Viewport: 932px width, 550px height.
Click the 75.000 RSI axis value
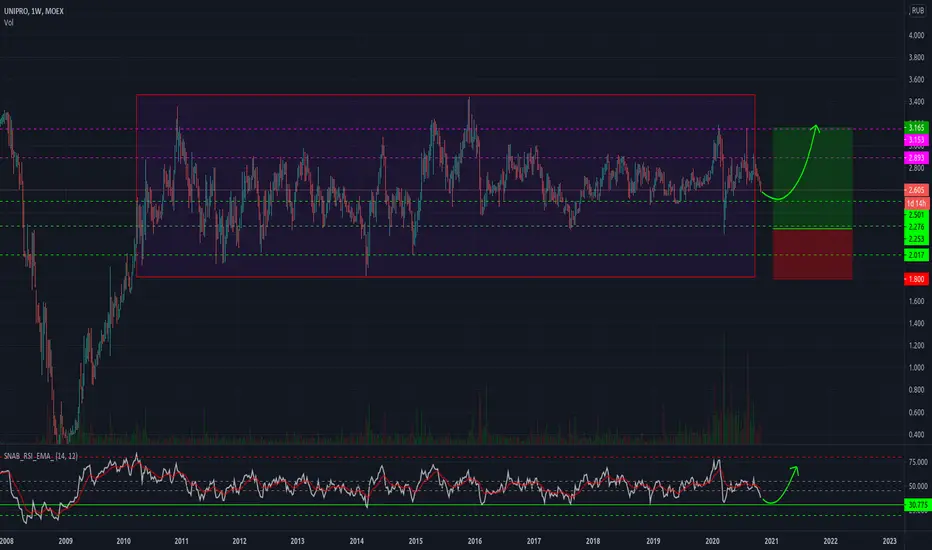point(918,462)
